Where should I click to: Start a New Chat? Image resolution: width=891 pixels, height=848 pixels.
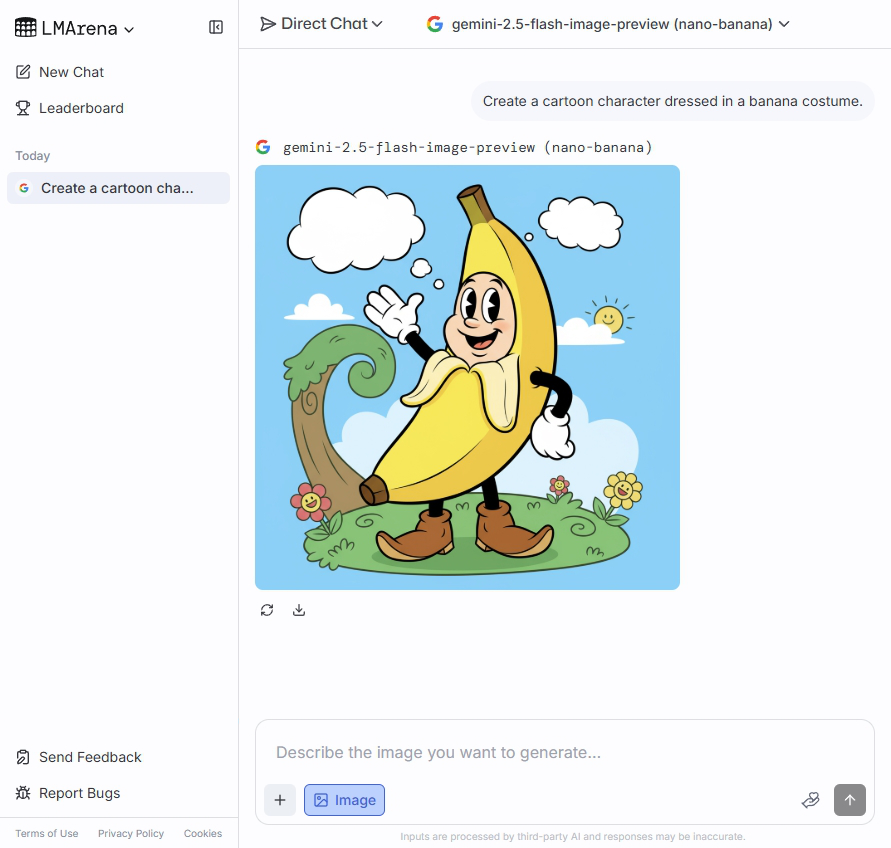point(72,71)
